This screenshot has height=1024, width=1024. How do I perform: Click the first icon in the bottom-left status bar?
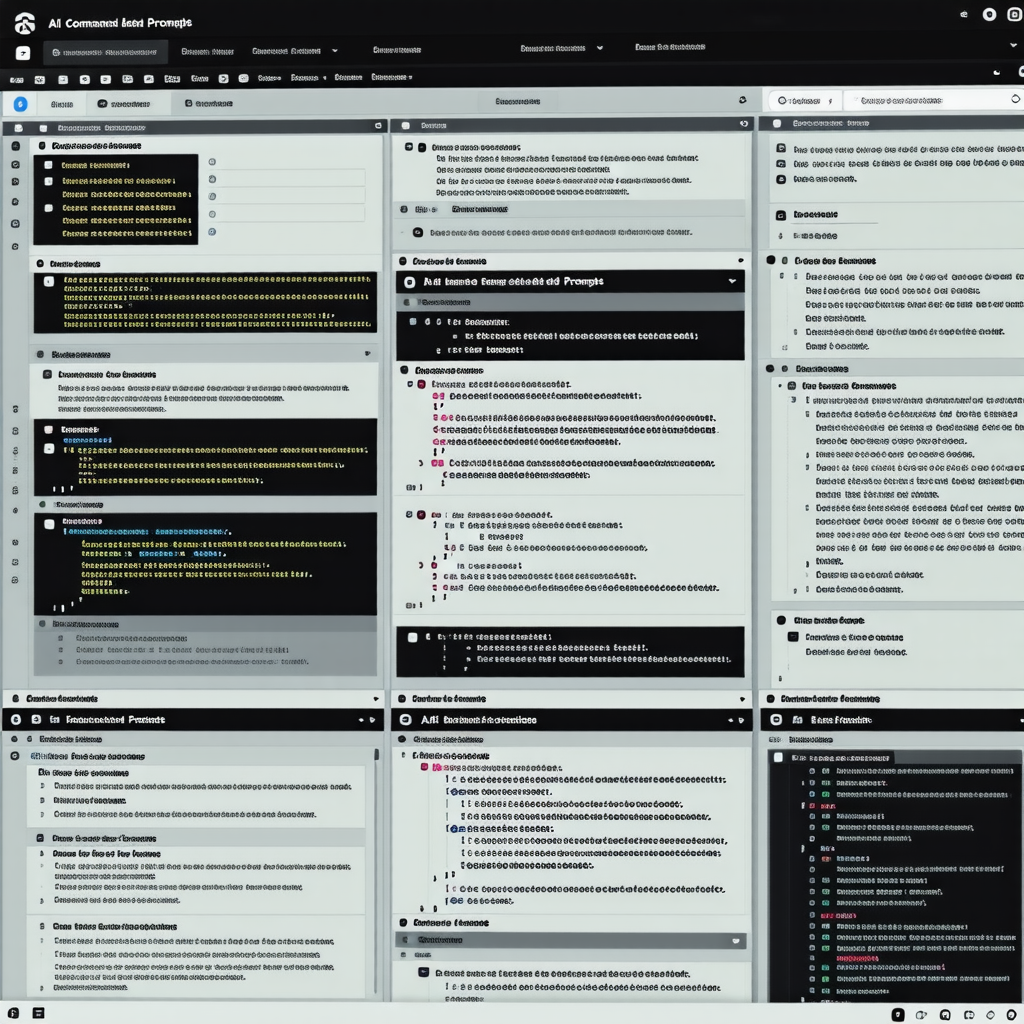pyautogui.click(x=14, y=1013)
